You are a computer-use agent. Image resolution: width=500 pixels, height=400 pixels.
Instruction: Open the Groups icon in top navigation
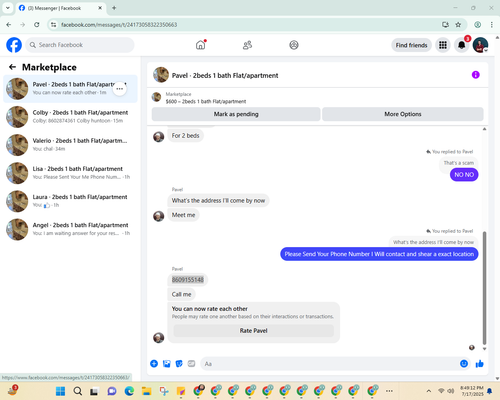tap(294, 45)
